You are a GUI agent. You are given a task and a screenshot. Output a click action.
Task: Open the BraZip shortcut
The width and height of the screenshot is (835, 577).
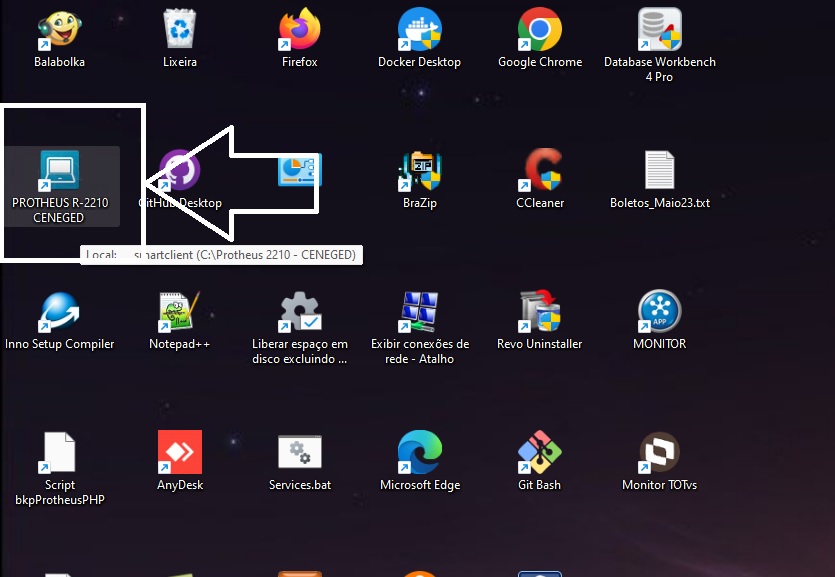419,172
